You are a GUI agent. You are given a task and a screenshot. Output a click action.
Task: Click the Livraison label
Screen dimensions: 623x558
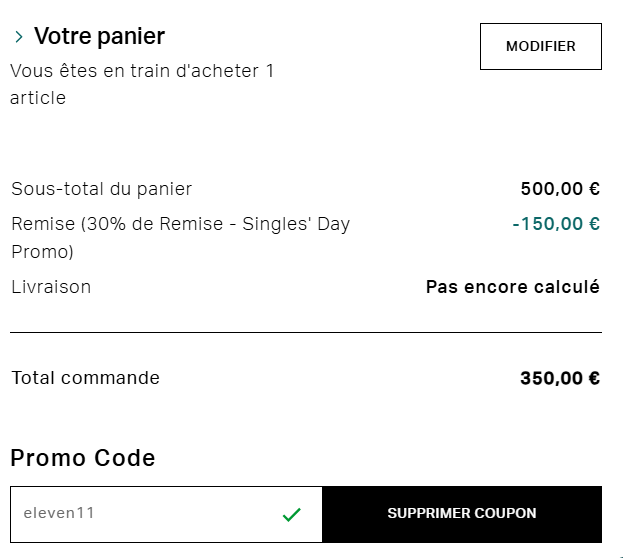(x=51, y=287)
